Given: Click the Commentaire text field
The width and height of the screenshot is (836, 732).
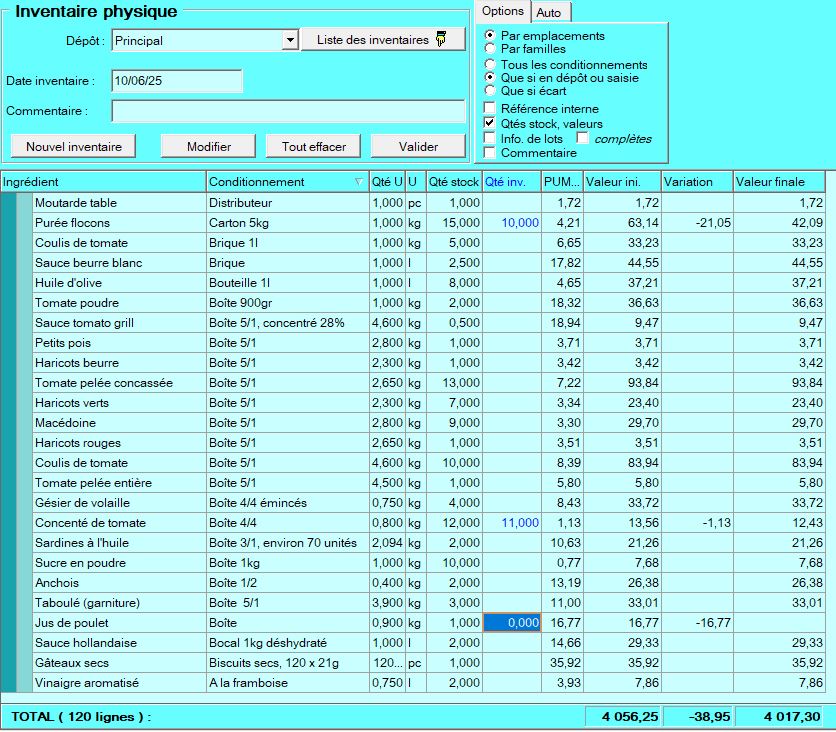Looking at the screenshot, I should coord(288,111).
